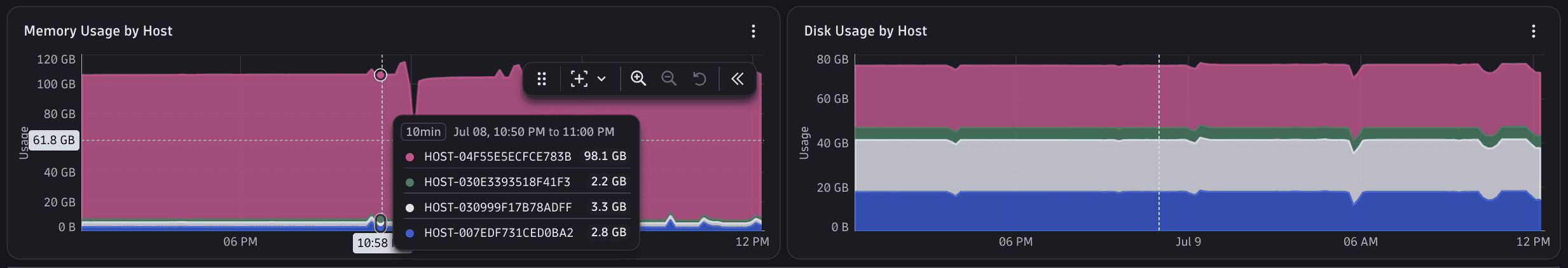Click the upper data point marker on memory chart
The image size is (1568, 268).
pyautogui.click(x=380, y=75)
